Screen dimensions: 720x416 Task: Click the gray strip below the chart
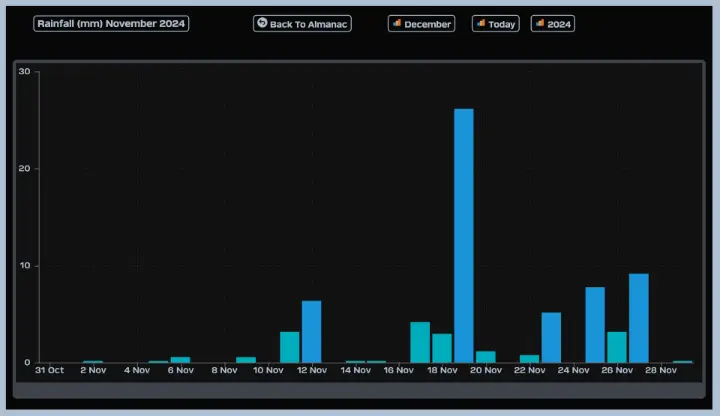pyautogui.click(x=359, y=389)
